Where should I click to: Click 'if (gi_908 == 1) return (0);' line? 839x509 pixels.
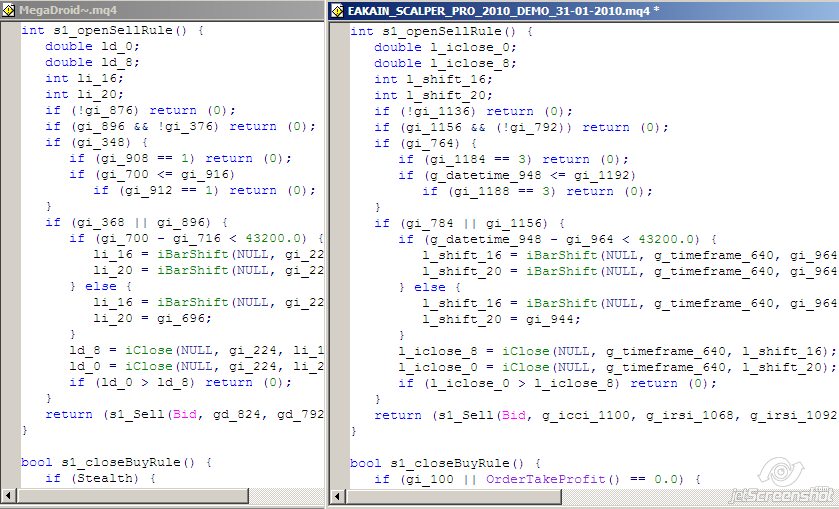click(x=180, y=159)
